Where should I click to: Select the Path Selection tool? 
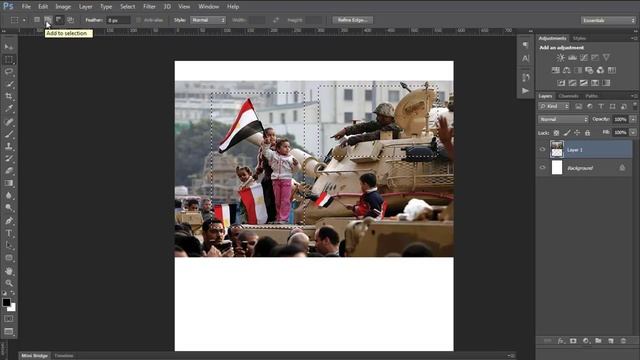9,246
